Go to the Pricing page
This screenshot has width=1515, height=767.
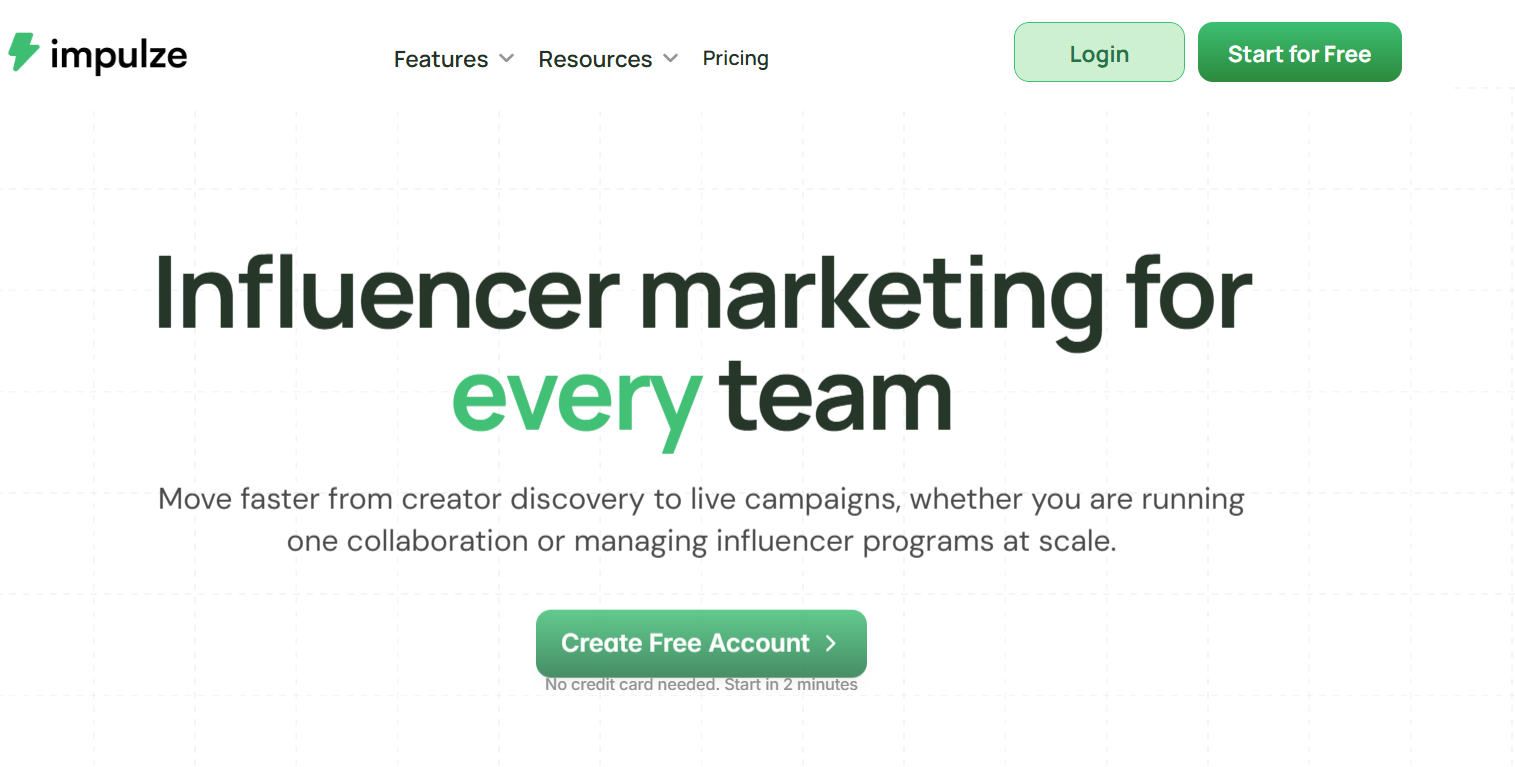coord(735,58)
